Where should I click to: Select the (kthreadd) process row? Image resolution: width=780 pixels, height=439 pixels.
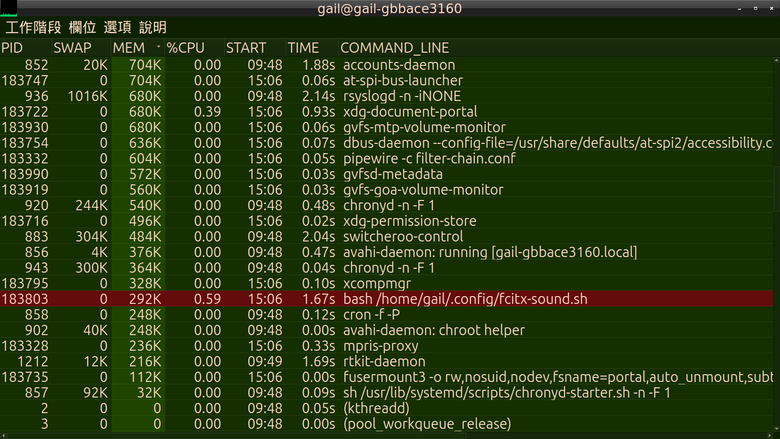click(x=387, y=408)
